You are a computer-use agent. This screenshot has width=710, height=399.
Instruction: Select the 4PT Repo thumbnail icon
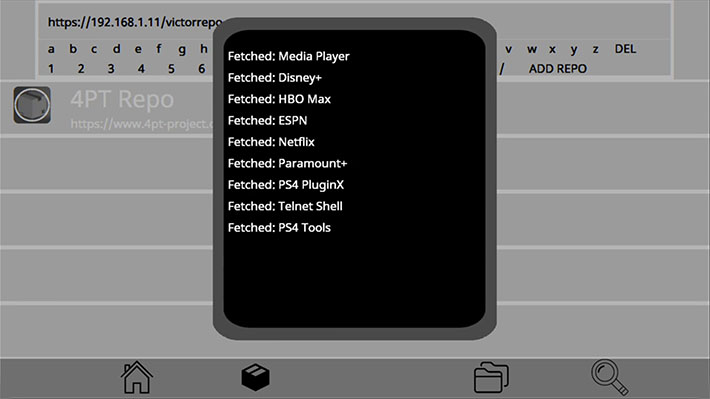coord(32,105)
